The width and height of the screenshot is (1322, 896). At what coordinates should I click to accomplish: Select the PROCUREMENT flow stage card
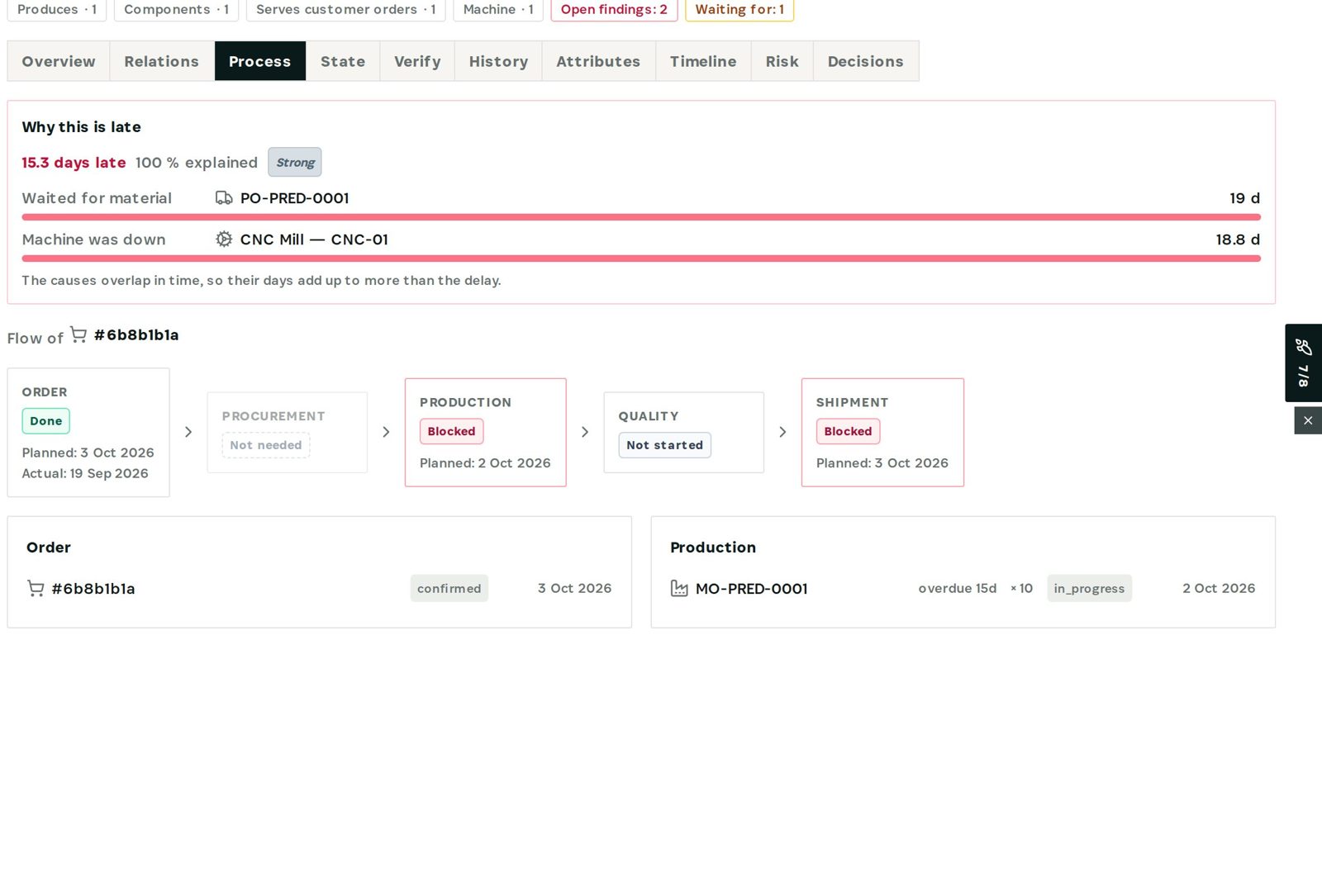(x=288, y=433)
